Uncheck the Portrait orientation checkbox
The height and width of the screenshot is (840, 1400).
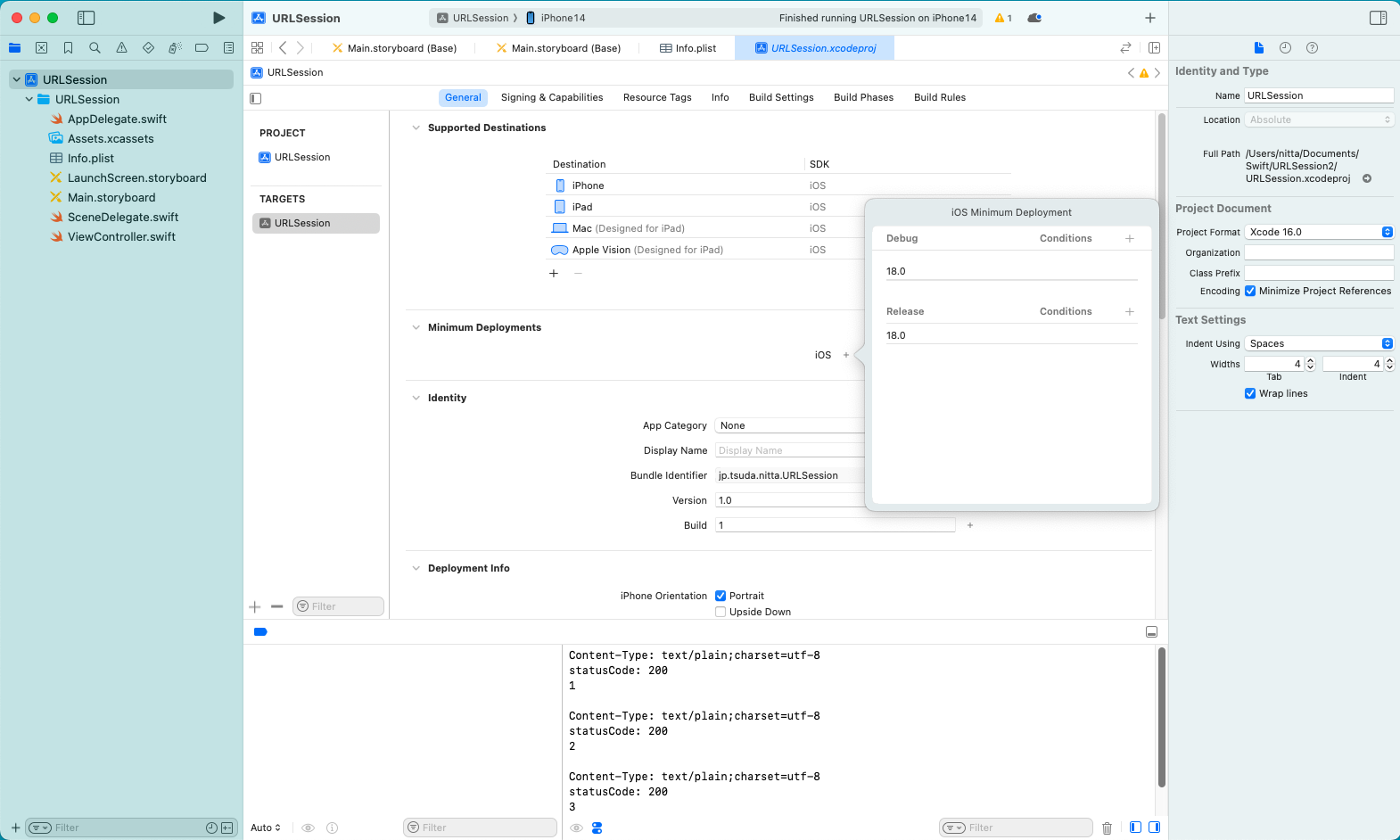click(x=721, y=596)
